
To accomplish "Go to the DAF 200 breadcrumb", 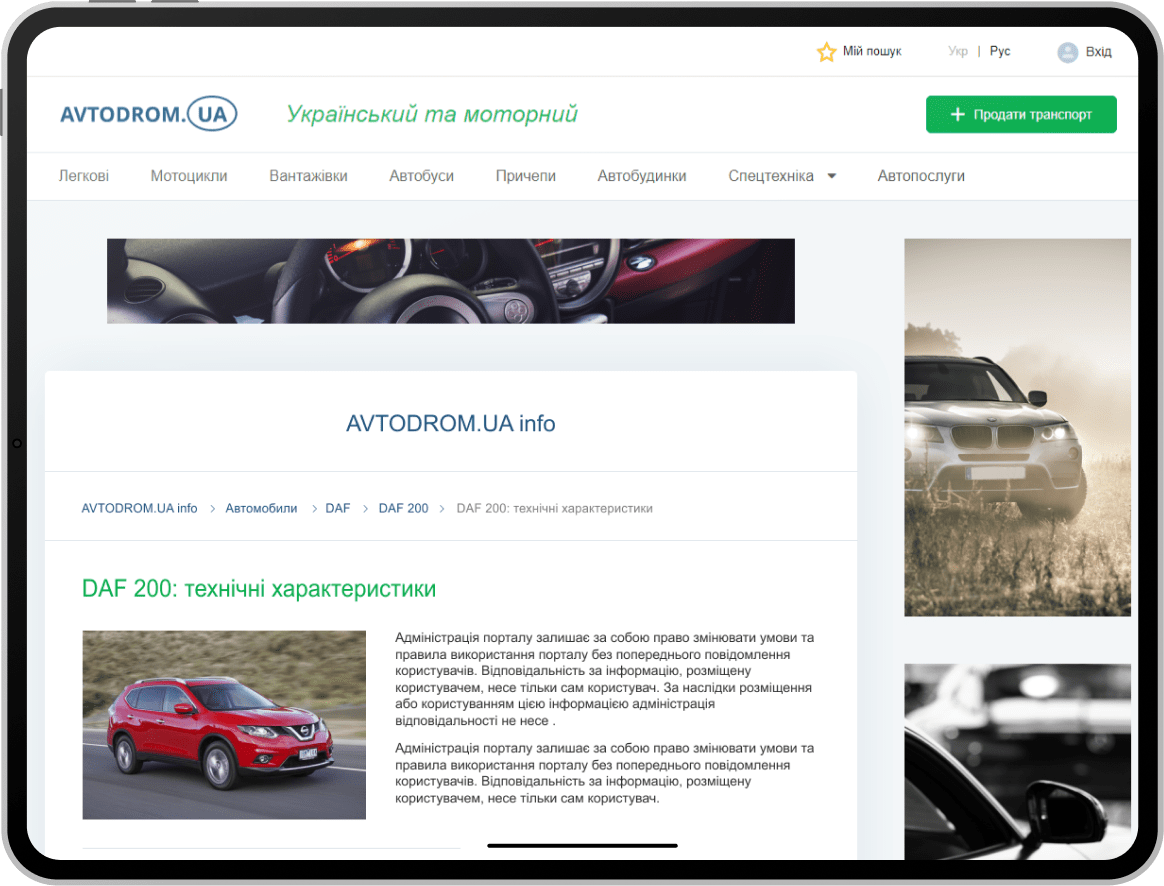I will pyautogui.click(x=403, y=508).
